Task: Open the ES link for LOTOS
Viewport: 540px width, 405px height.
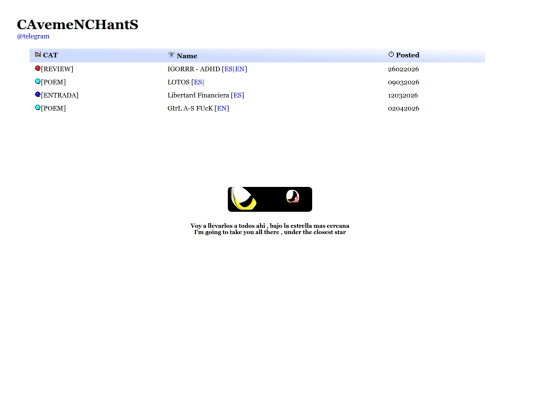Action: click(198, 82)
